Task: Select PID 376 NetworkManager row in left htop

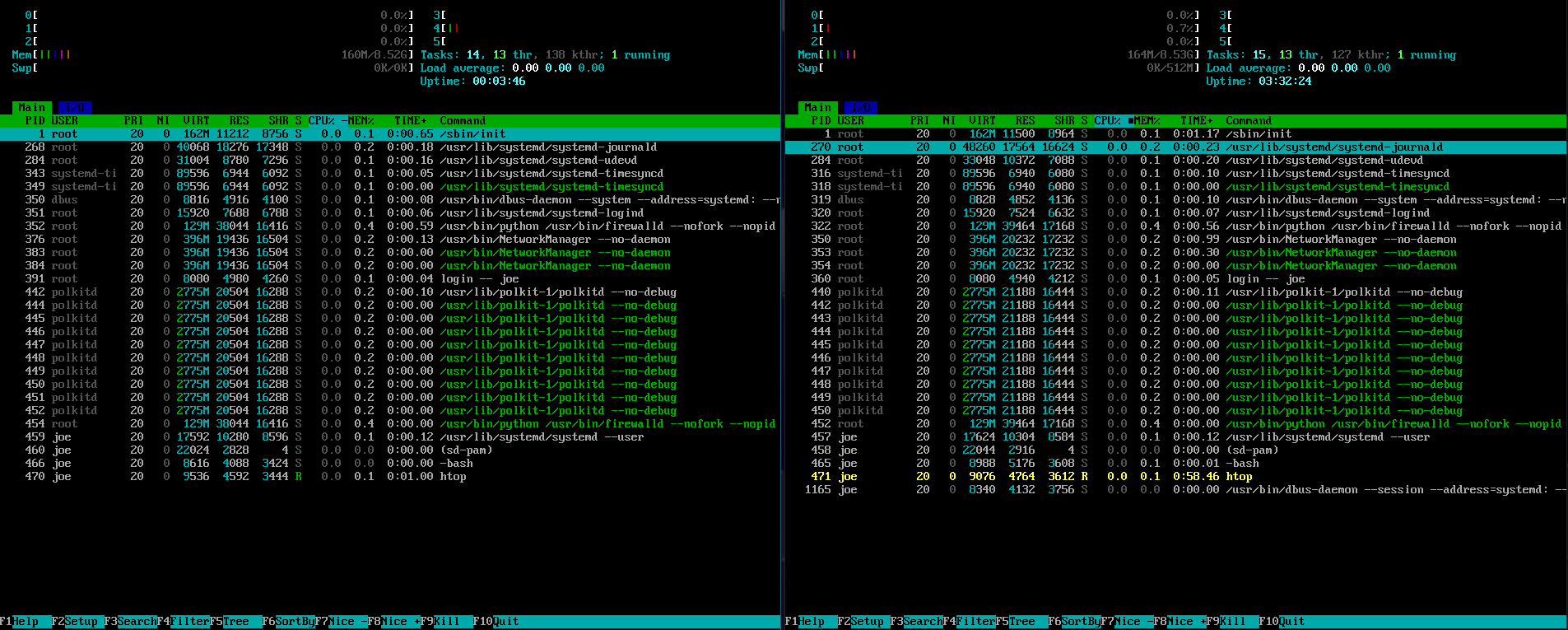Action: (x=390, y=240)
